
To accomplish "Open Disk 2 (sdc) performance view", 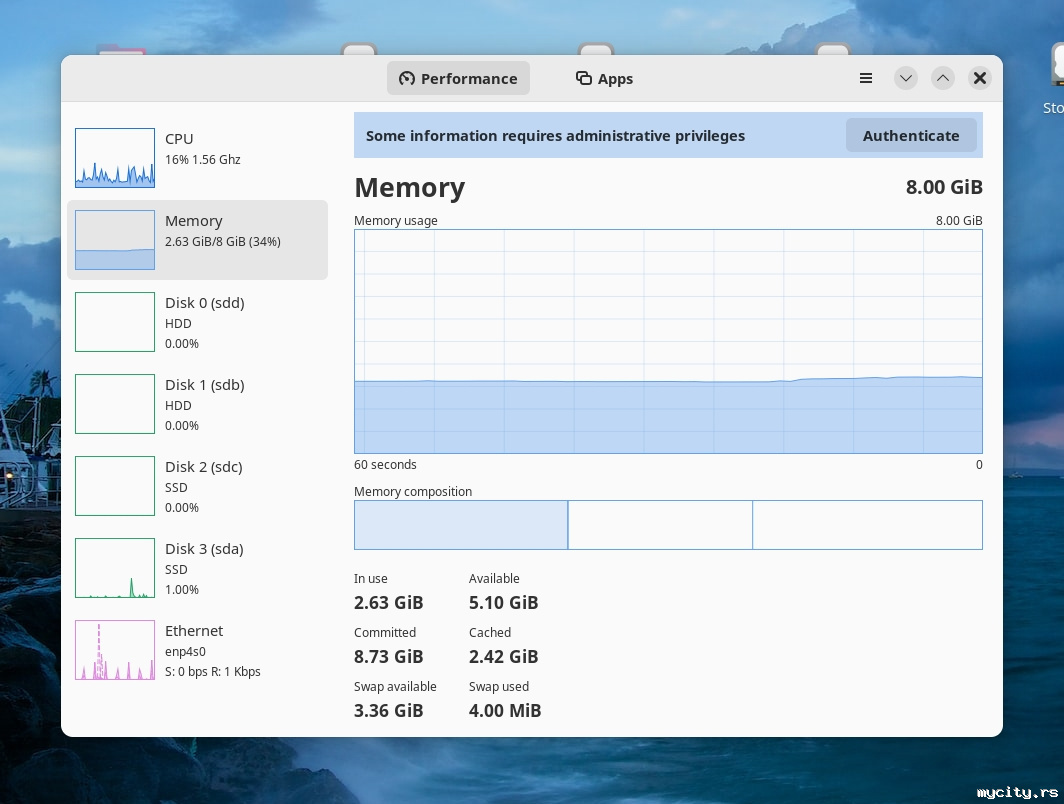I will tap(197, 486).
